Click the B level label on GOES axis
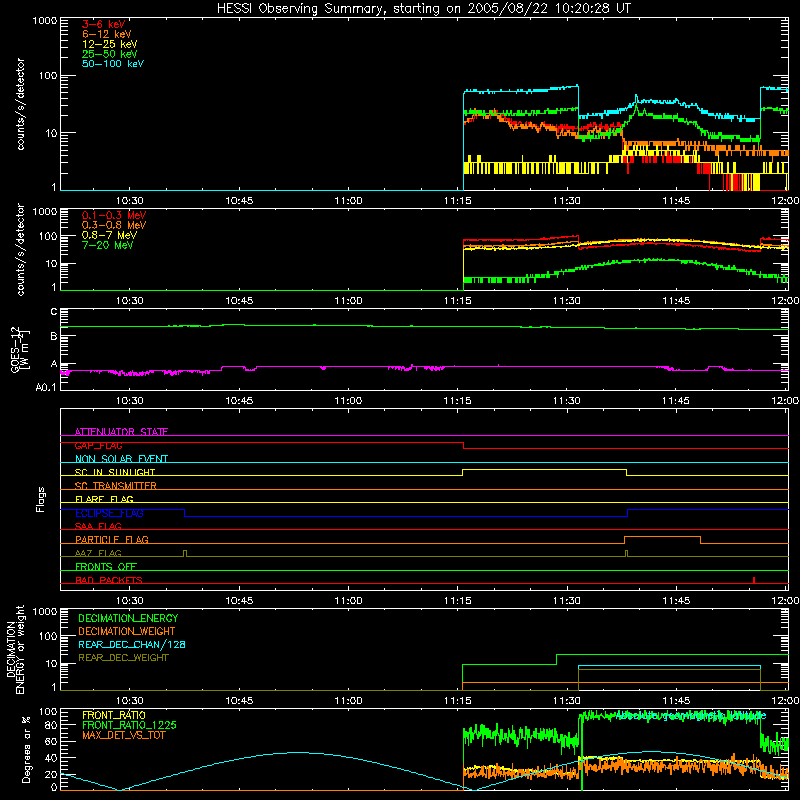 coord(54,336)
